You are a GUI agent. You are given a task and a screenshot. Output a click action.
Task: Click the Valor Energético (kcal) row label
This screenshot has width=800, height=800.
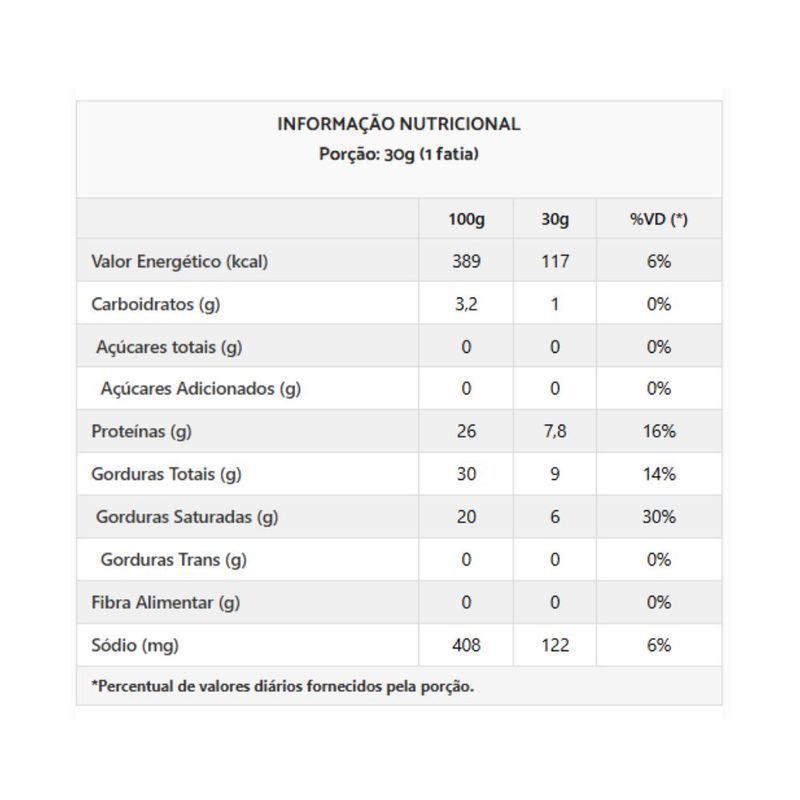pos(180,262)
